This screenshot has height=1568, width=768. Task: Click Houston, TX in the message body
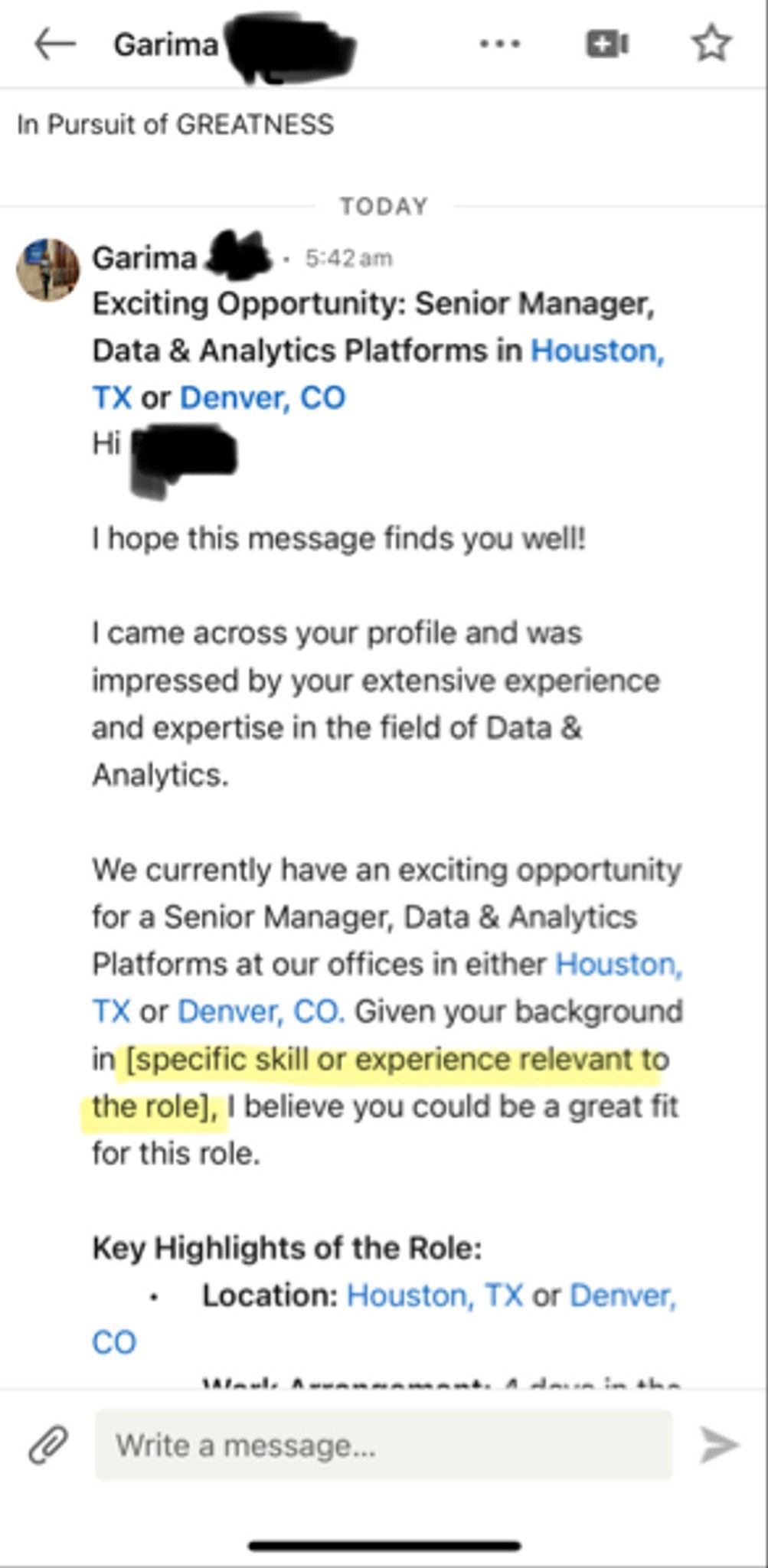tap(621, 966)
